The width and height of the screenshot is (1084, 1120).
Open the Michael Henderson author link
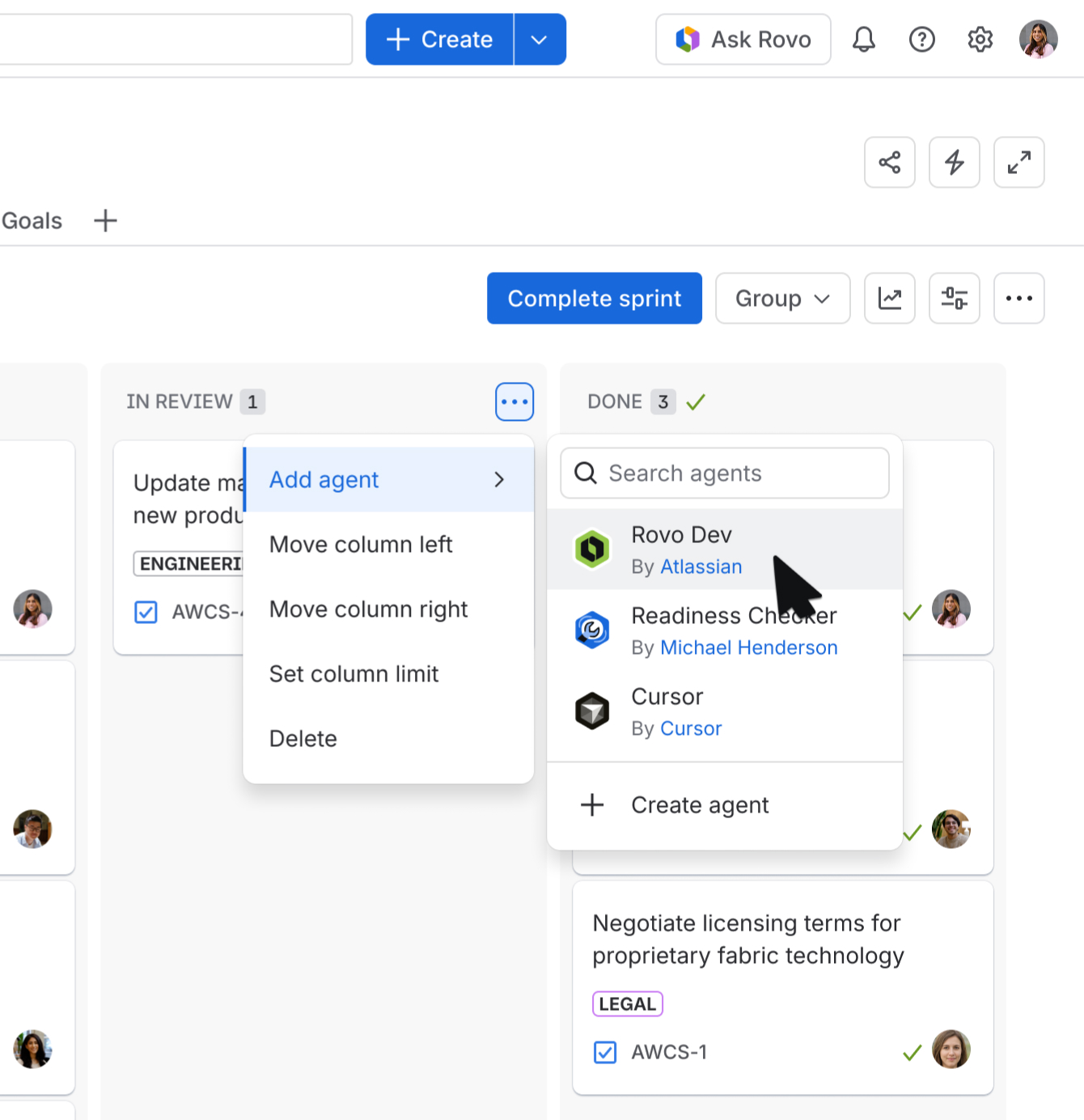tap(749, 647)
